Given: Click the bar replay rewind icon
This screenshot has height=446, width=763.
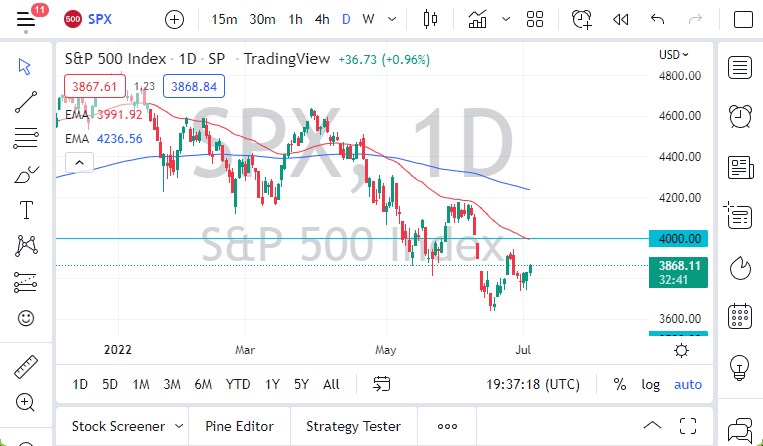Looking at the screenshot, I should [x=620, y=19].
